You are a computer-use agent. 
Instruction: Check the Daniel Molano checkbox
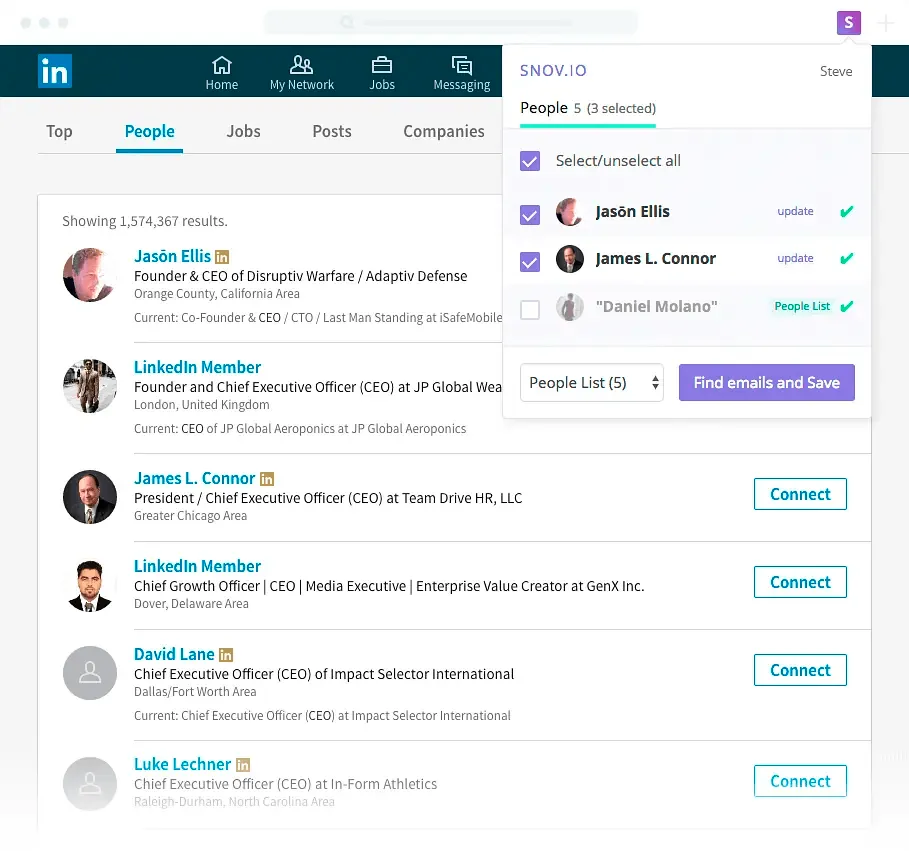[529, 310]
